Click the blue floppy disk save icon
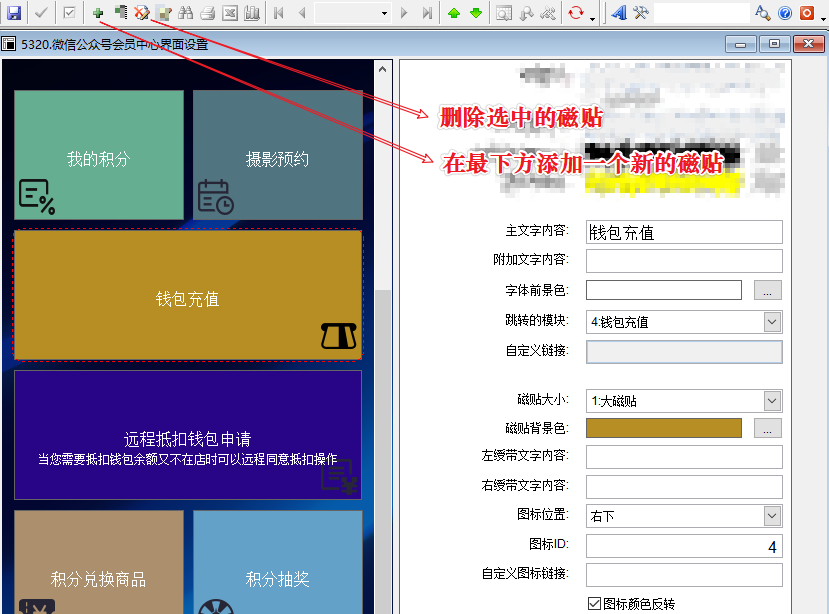 pyautogui.click(x=14, y=13)
